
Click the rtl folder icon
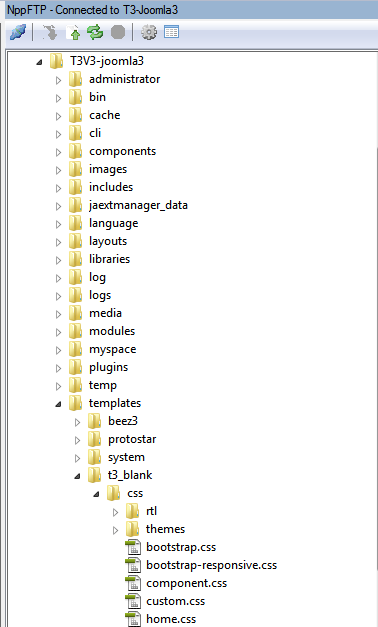(132, 511)
